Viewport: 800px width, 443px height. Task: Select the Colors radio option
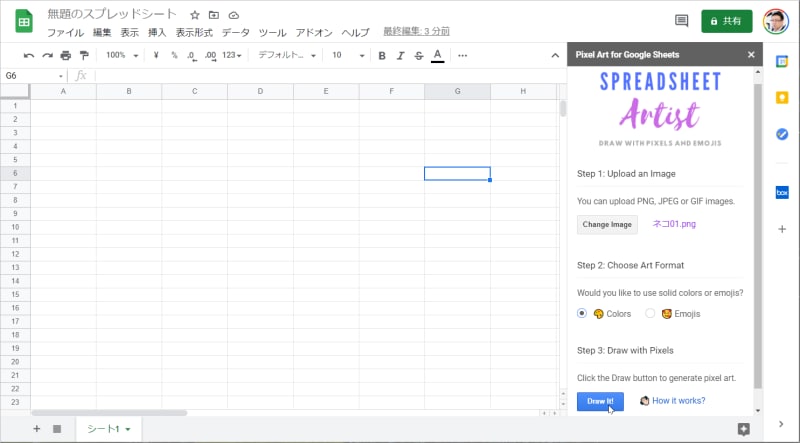coord(582,313)
